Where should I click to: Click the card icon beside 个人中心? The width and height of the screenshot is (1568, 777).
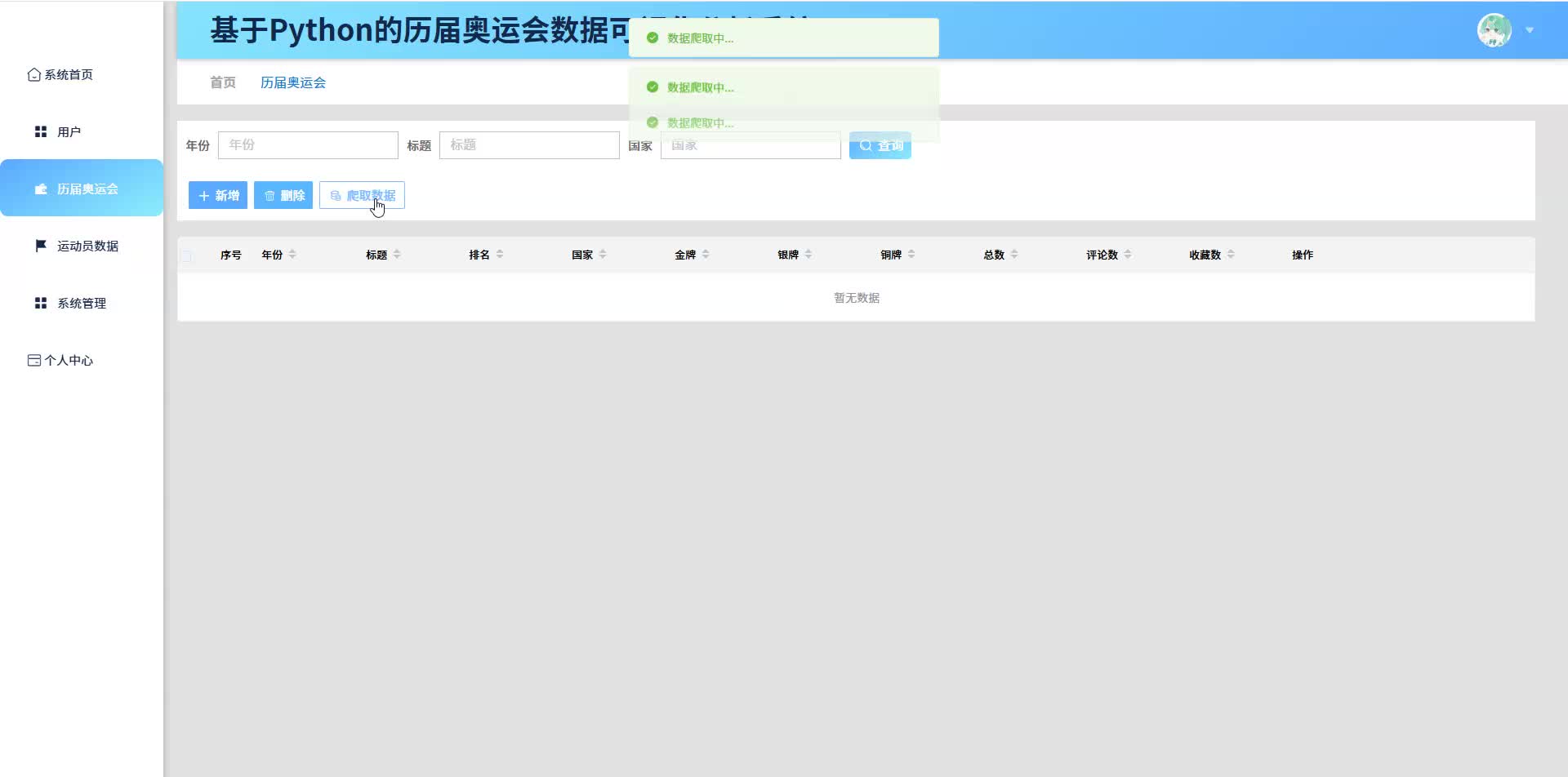pyautogui.click(x=33, y=360)
